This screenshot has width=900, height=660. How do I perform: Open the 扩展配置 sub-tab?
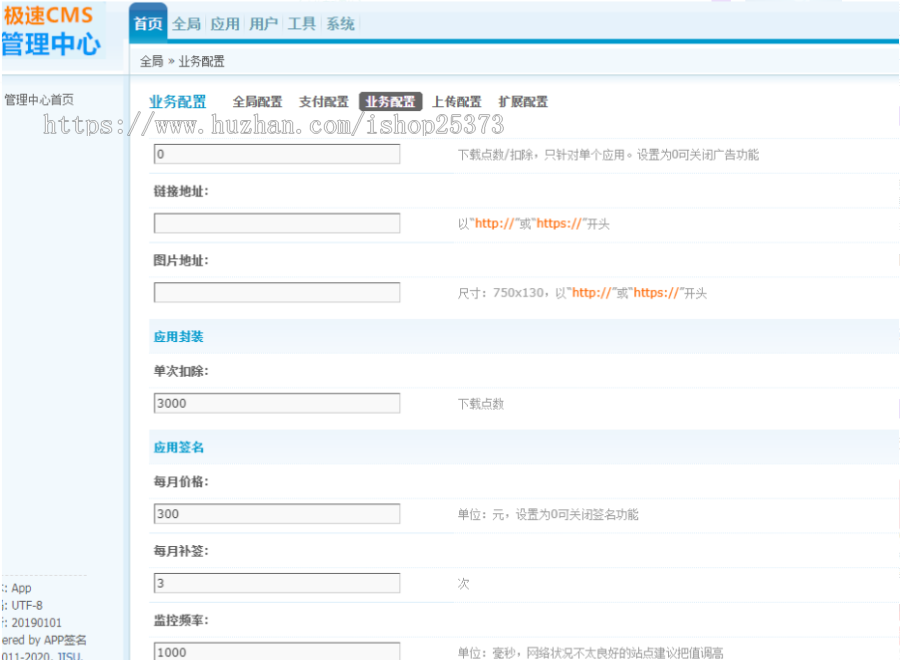[x=523, y=102]
